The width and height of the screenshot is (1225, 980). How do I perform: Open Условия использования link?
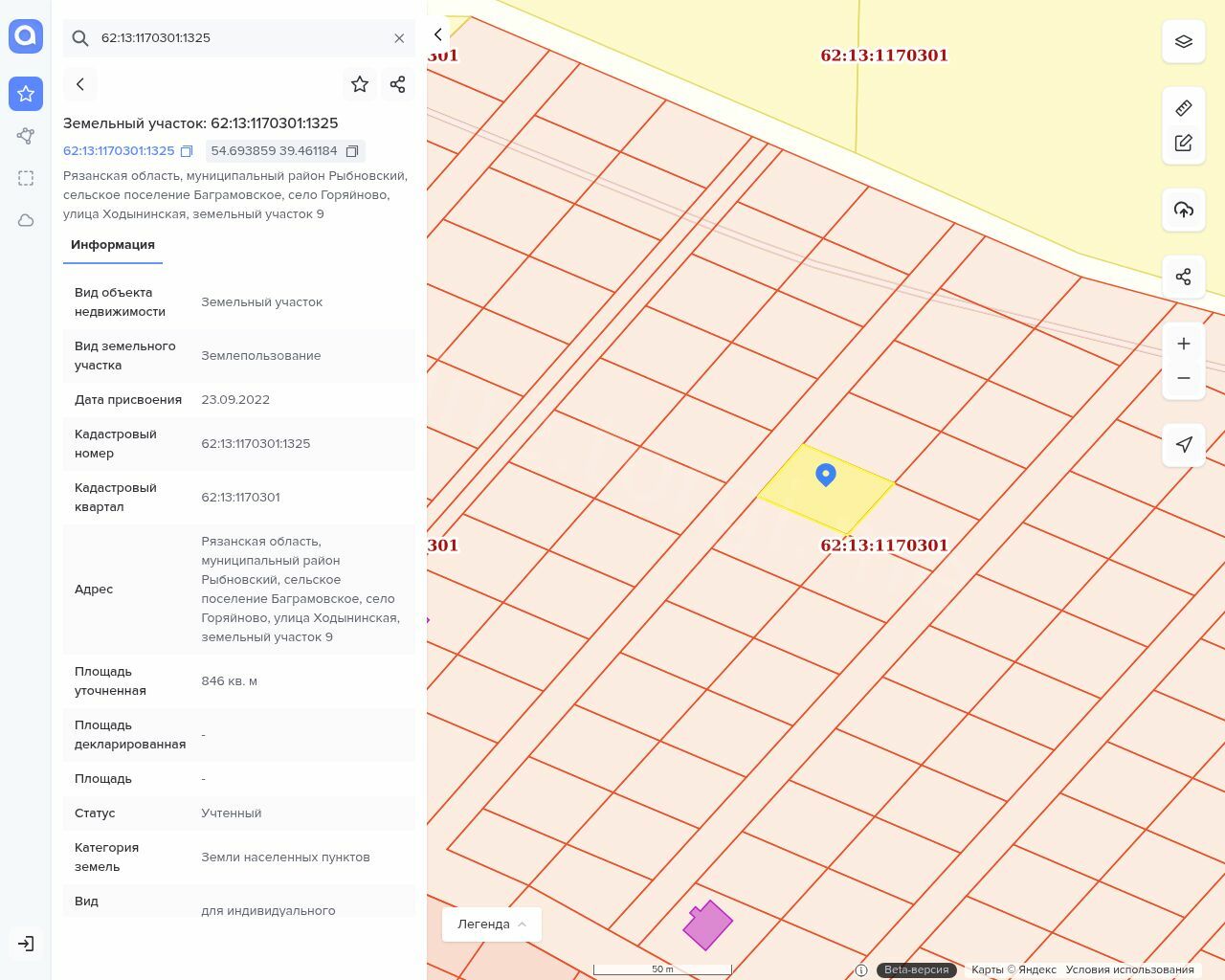[x=1129, y=969]
